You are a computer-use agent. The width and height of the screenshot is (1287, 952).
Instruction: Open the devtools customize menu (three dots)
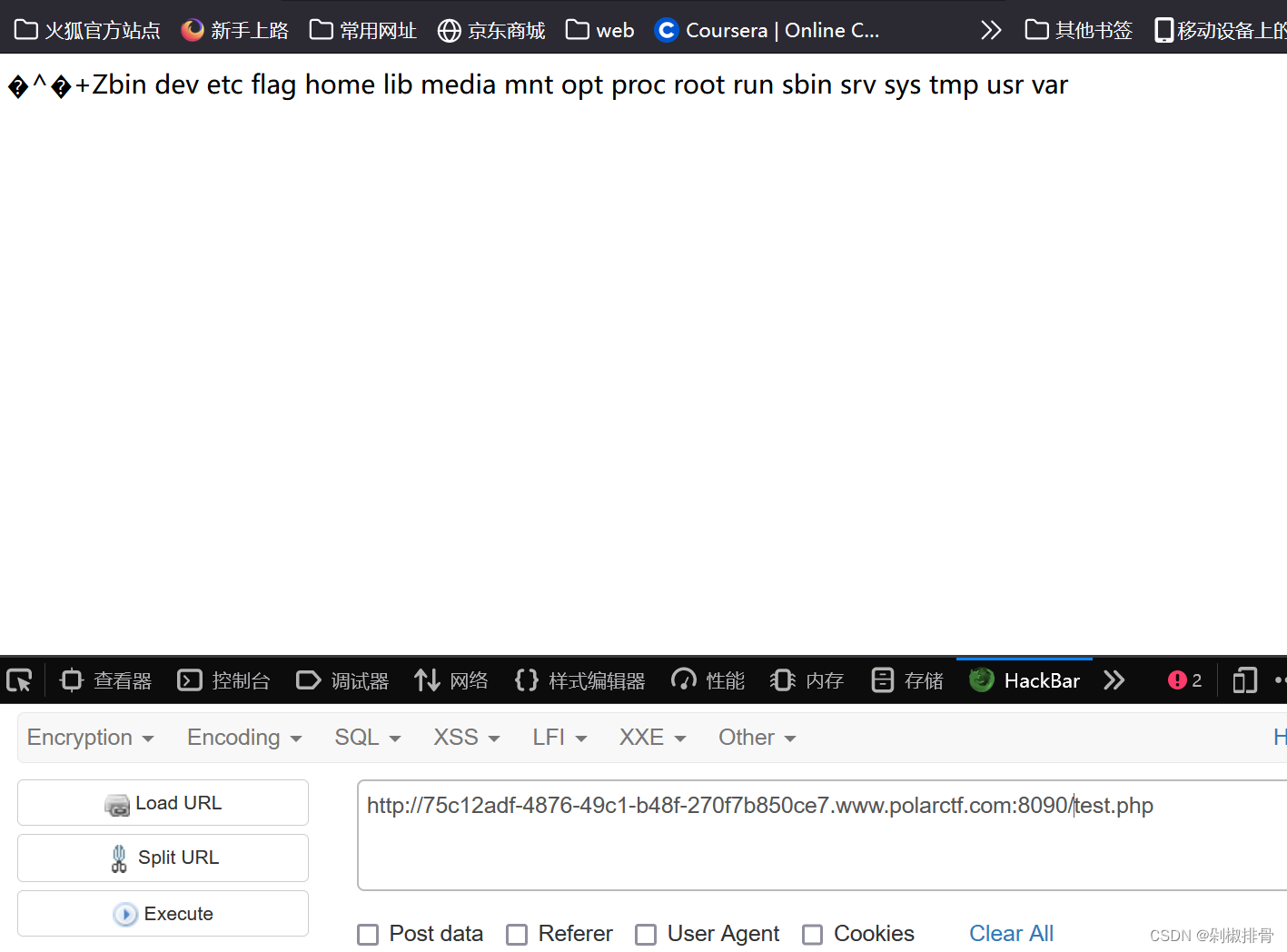1281,679
